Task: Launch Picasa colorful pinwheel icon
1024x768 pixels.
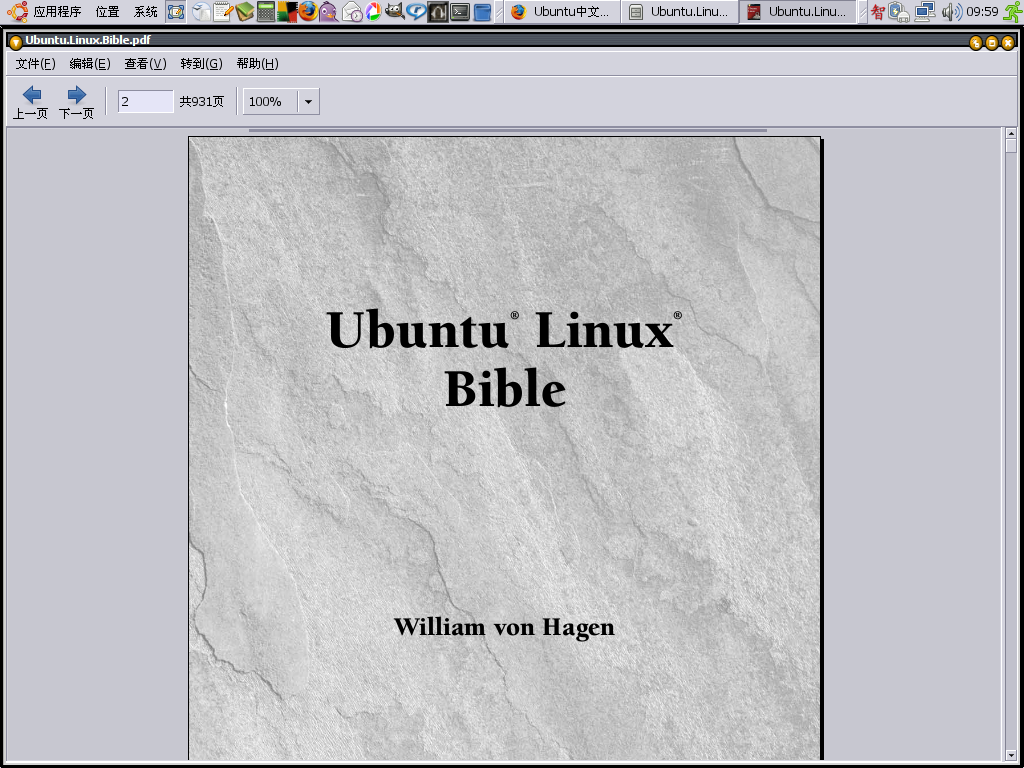Action: 373,11
